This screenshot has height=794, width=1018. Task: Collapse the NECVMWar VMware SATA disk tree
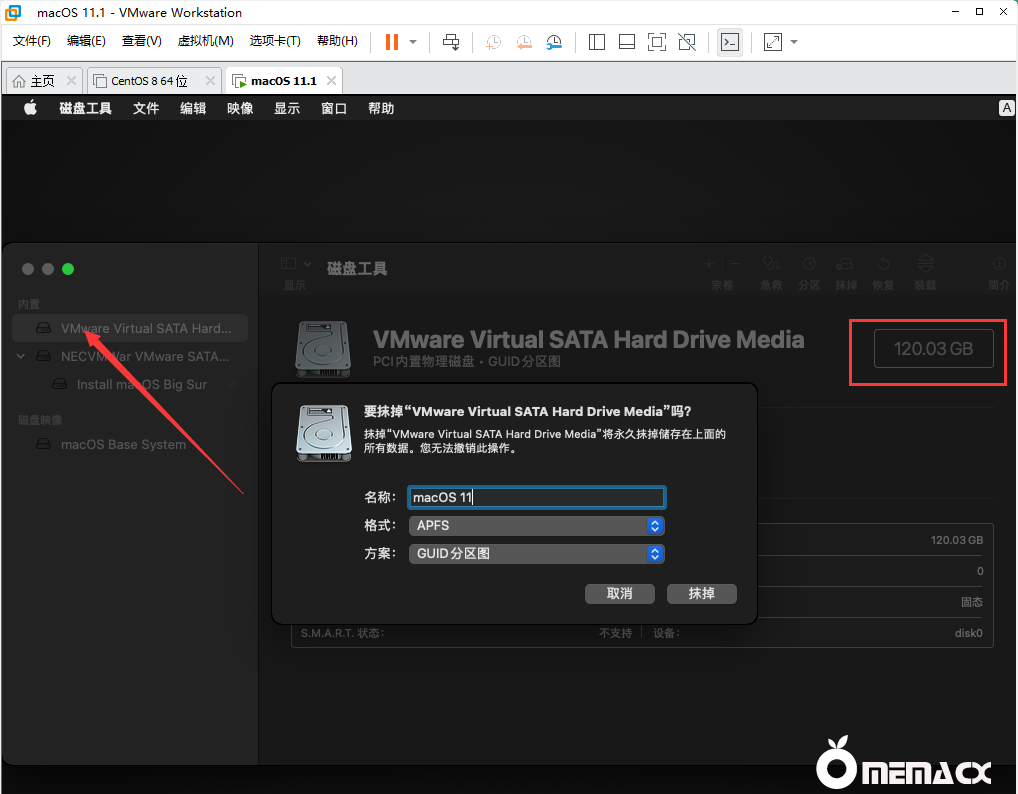pyautogui.click(x=22, y=356)
